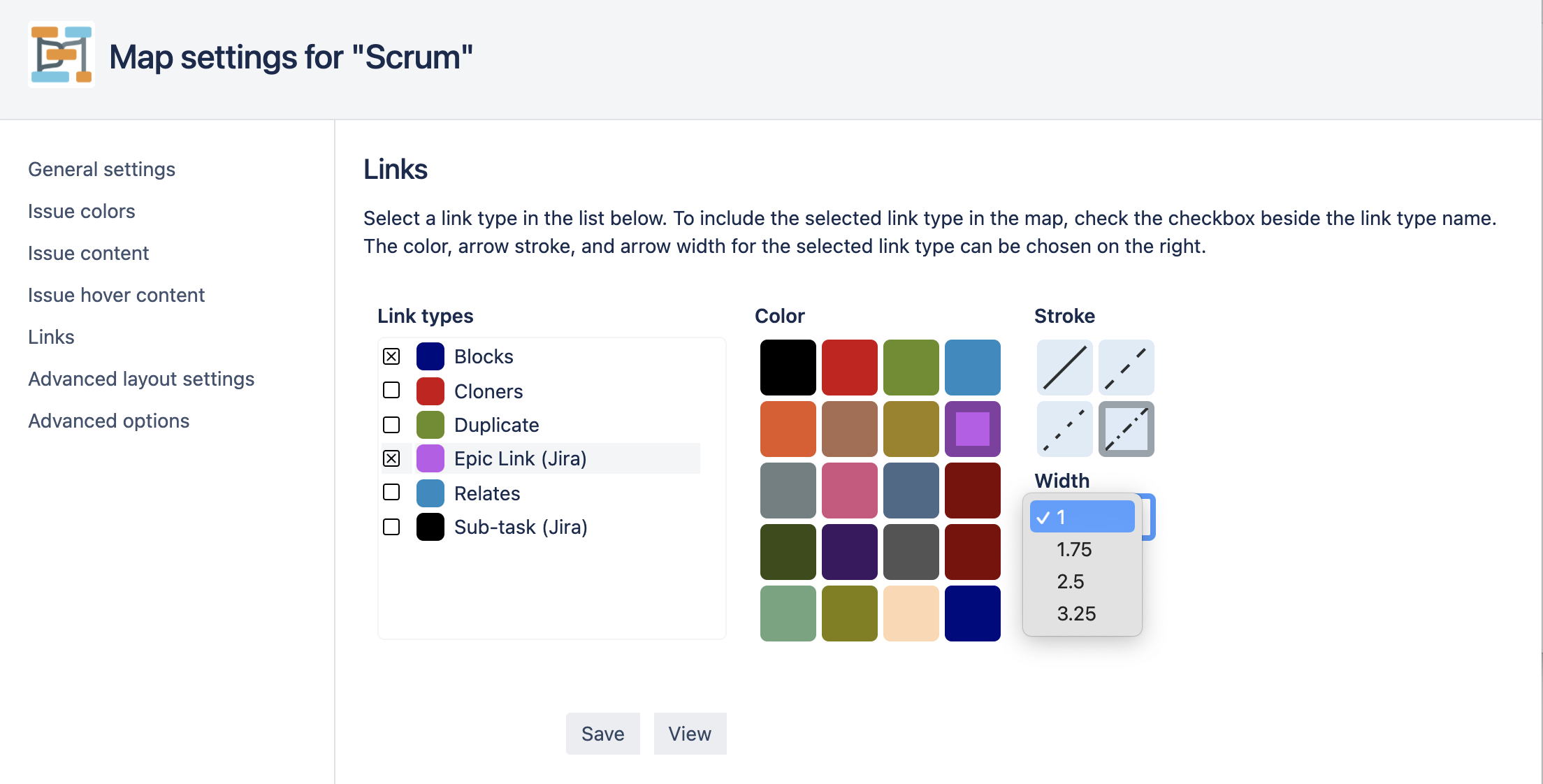Check the Duplicate link type checkbox
This screenshot has height=784, width=1543.
(x=391, y=425)
